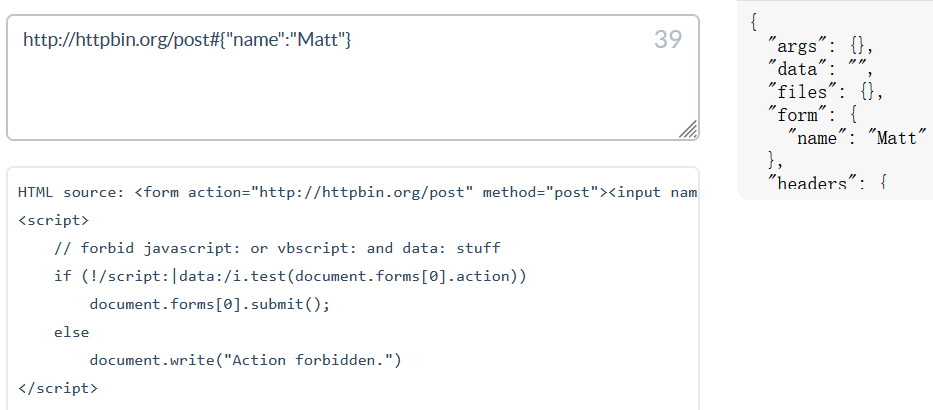Click the HTML source form action line
The width and height of the screenshot is (933, 410).
tap(357, 193)
